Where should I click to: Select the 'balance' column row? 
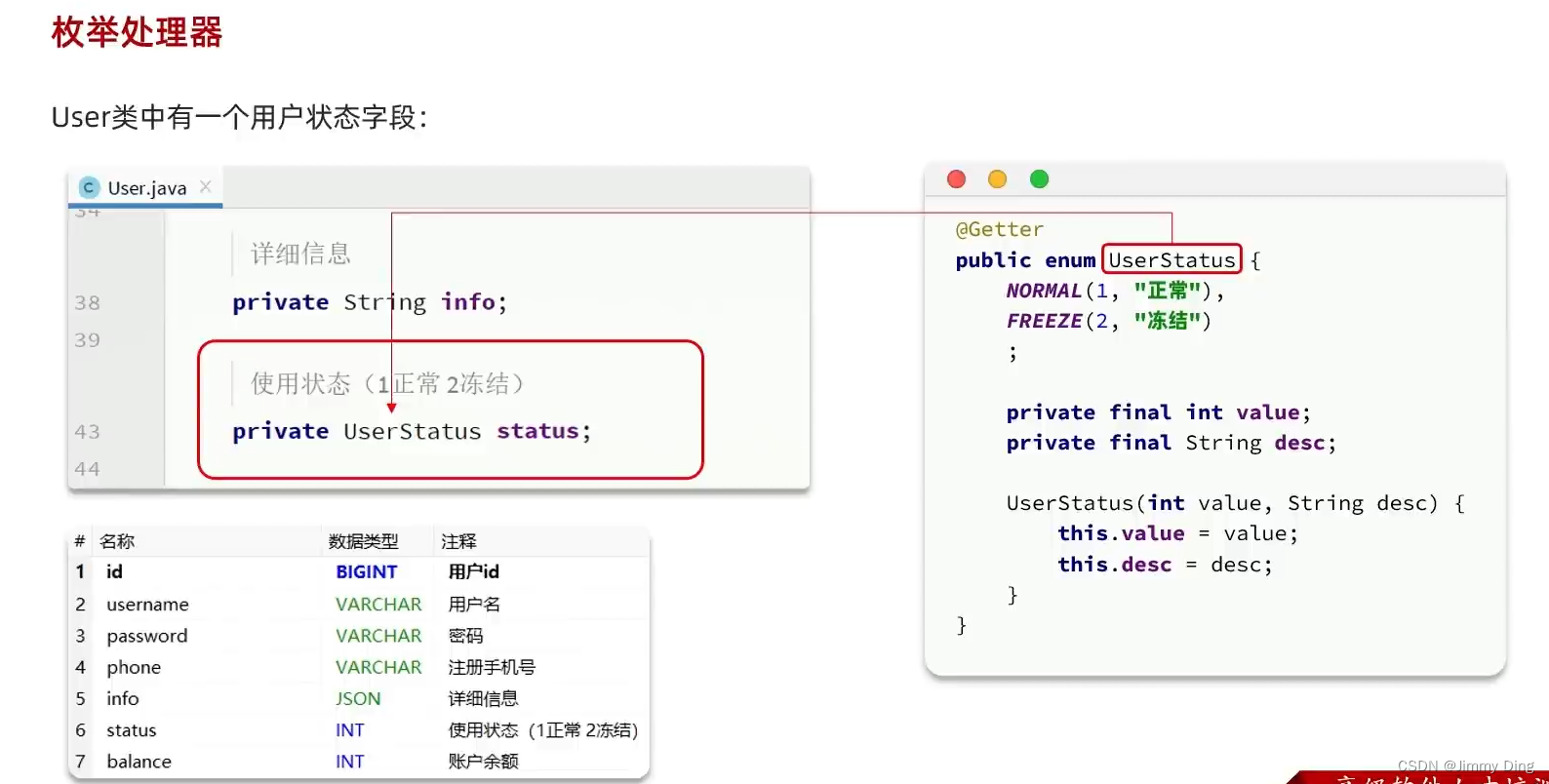pyautogui.click(x=359, y=762)
